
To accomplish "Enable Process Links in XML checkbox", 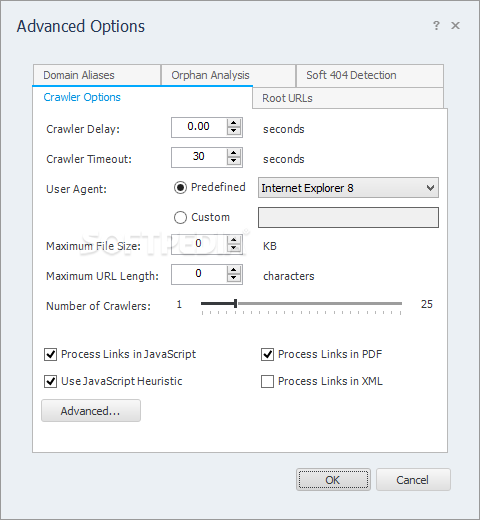I will [x=267, y=381].
